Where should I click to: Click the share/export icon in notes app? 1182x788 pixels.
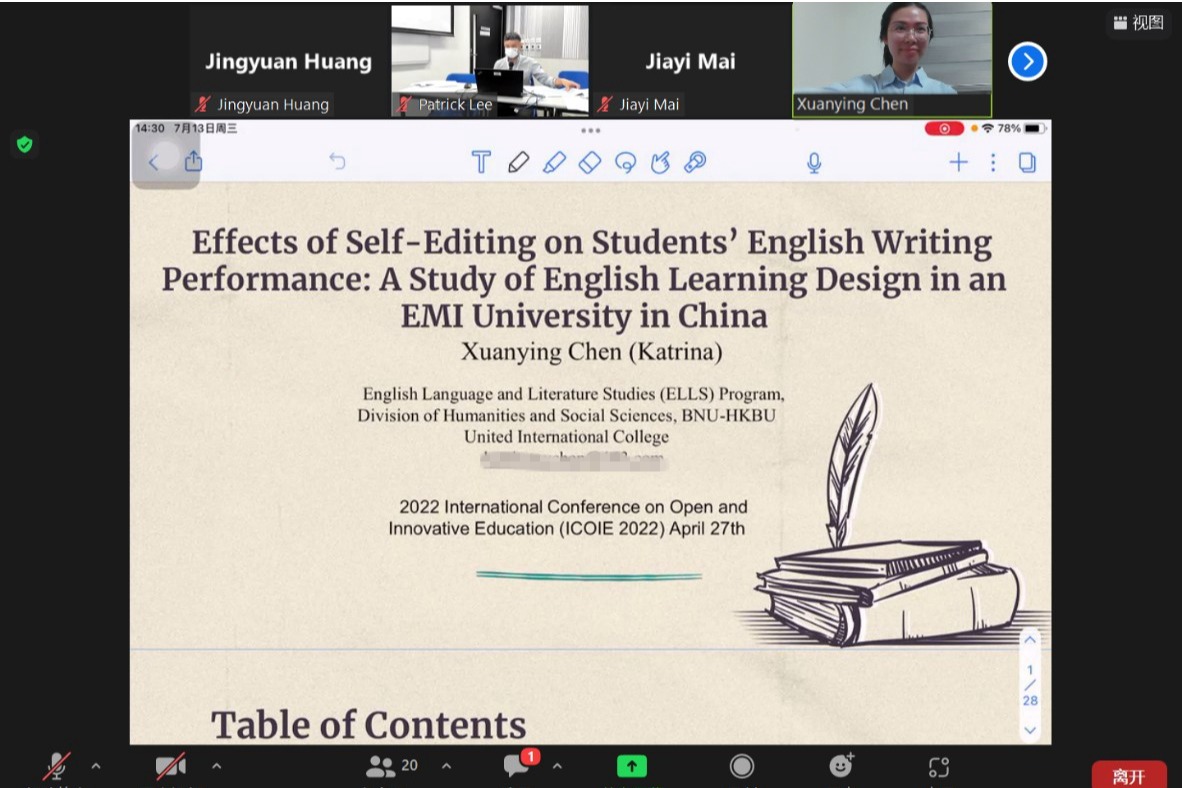pos(193,162)
